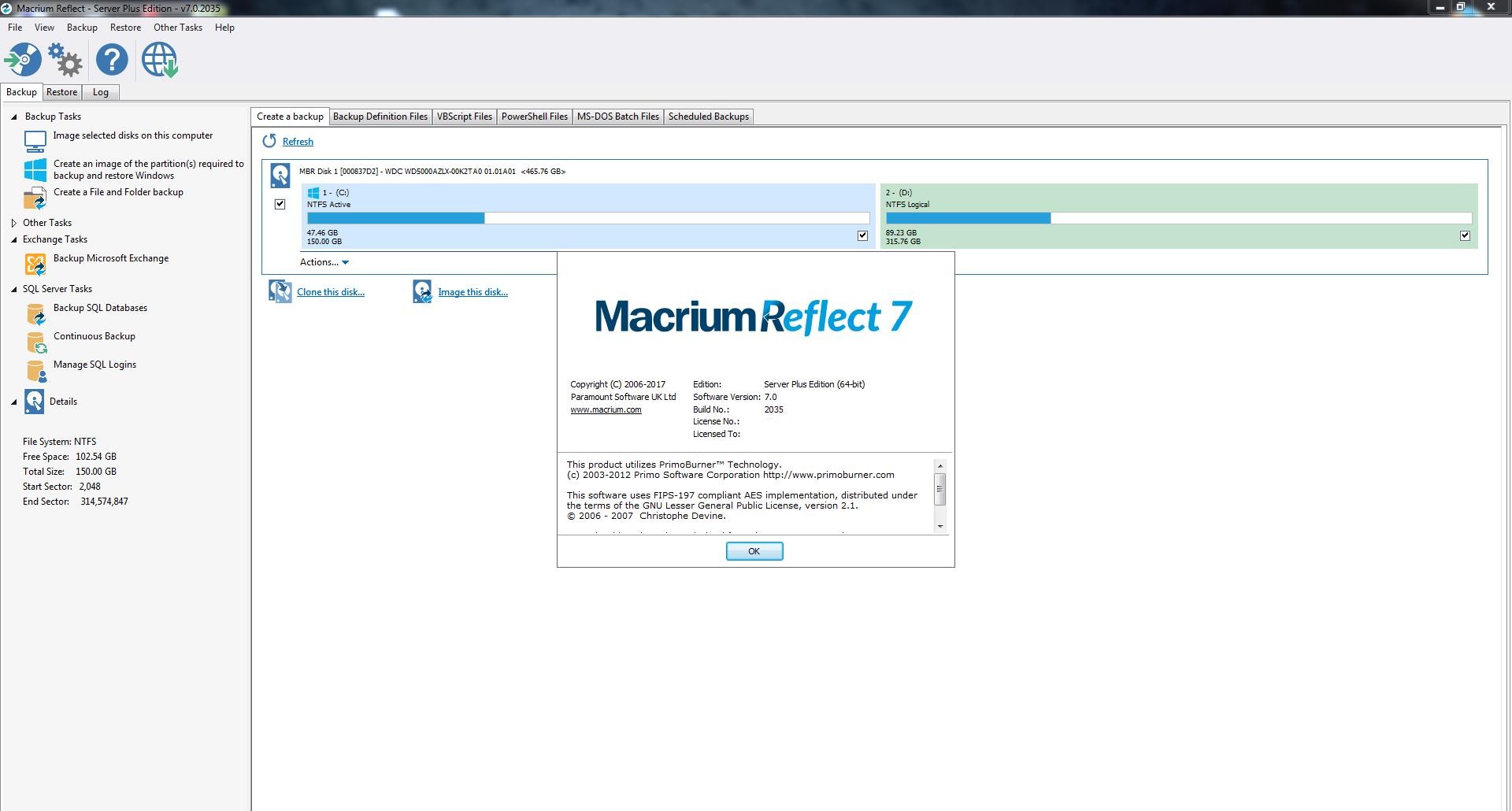Viewport: 1512px width, 811px height.
Task: Click the Windows logo partition image icon
Action: tap(35, 169)
